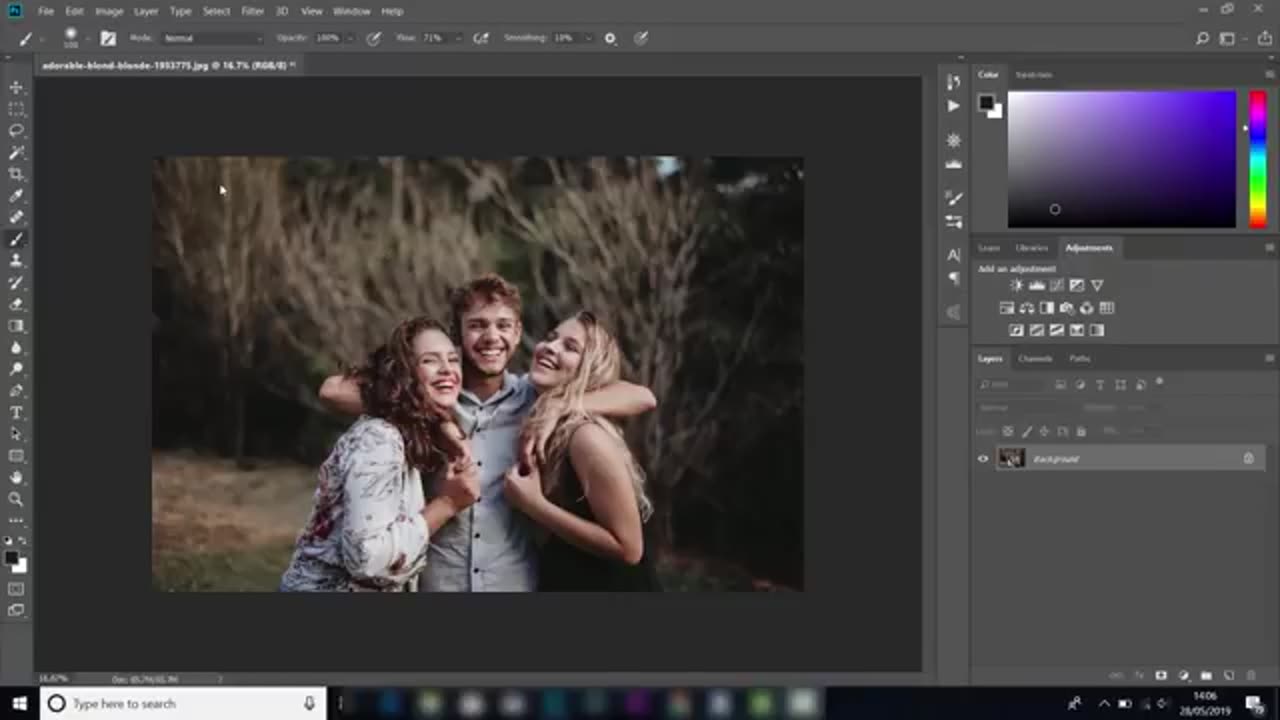Select the Blur tool
1280x720 pixels.
click(16, 348)
